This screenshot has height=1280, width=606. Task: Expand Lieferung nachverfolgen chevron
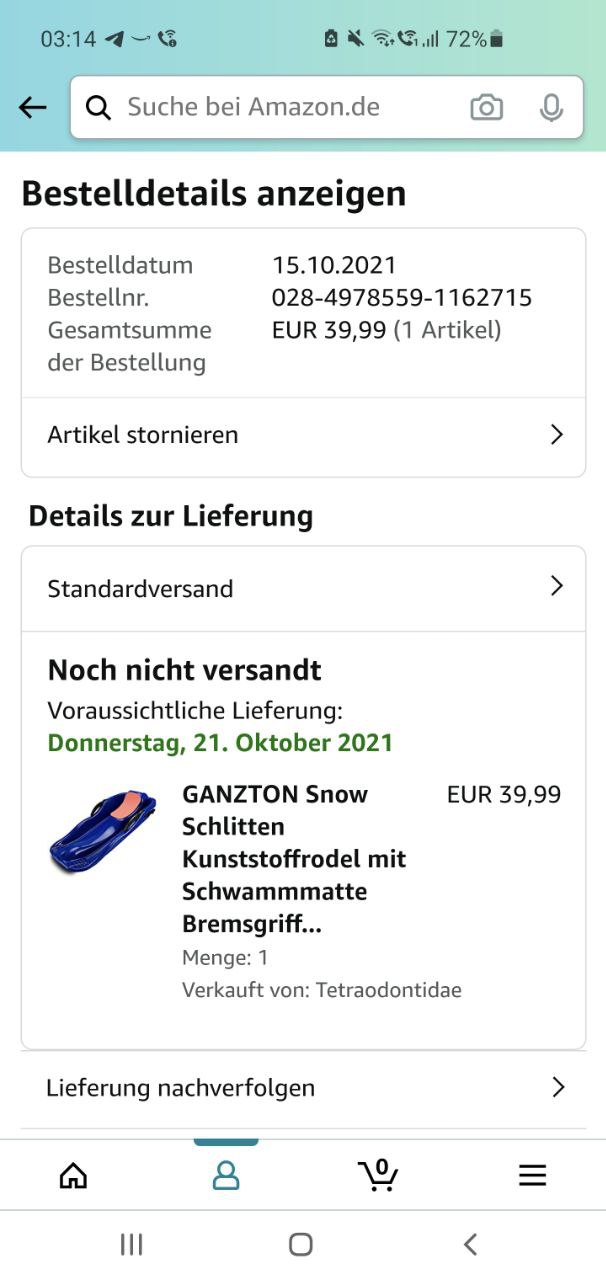click(x=558, y=1087)
